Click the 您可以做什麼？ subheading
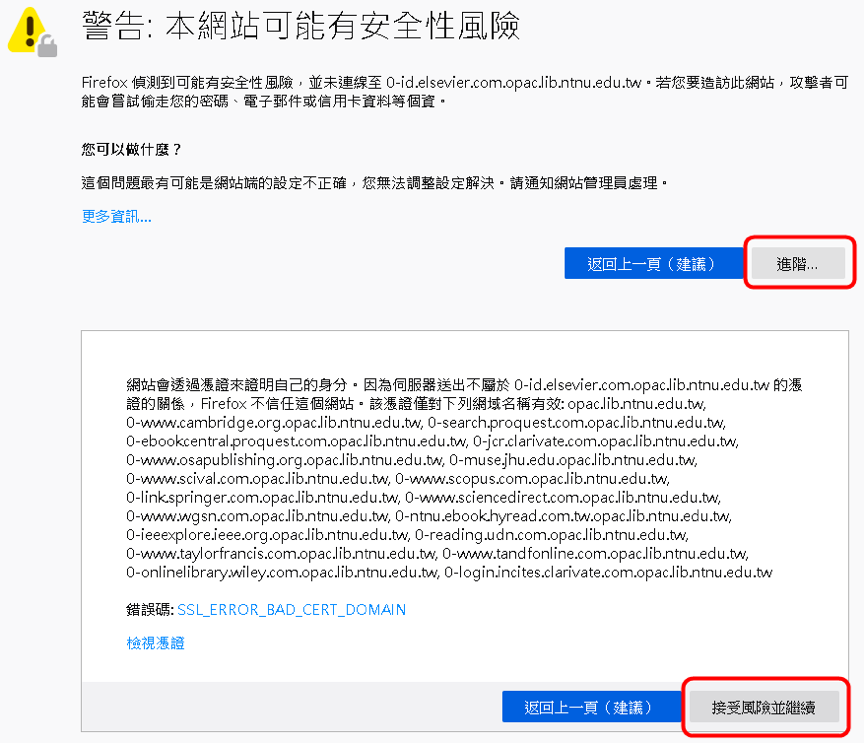864x743 pixels. tap(132, 149)
